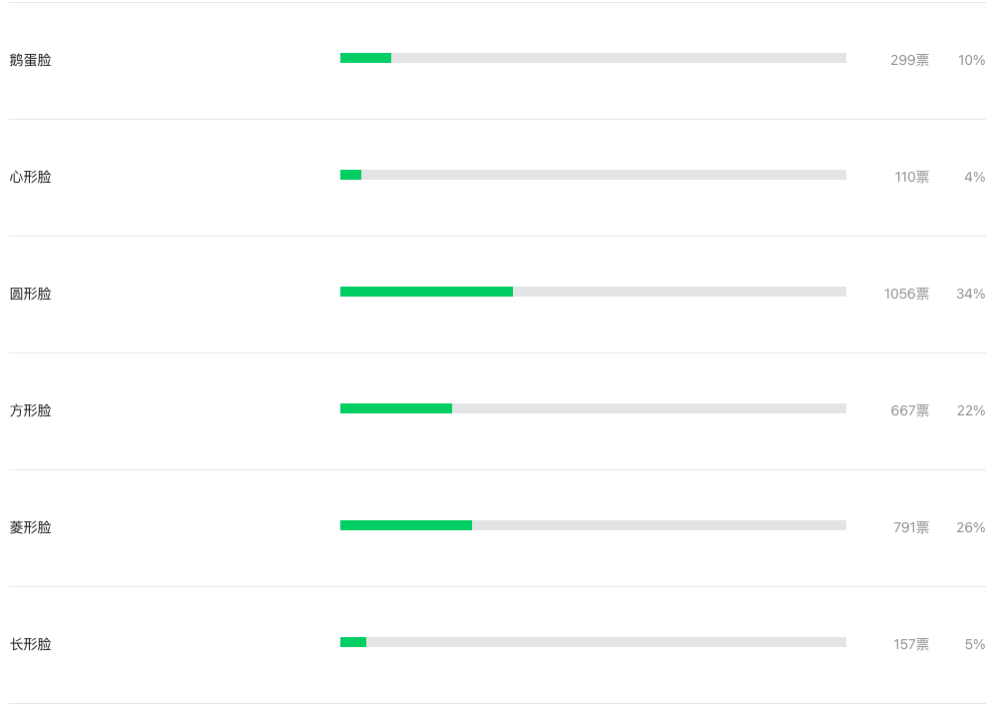
Task: Click the 鹅蛋脸 green progress bar
Action: [365, 58]
